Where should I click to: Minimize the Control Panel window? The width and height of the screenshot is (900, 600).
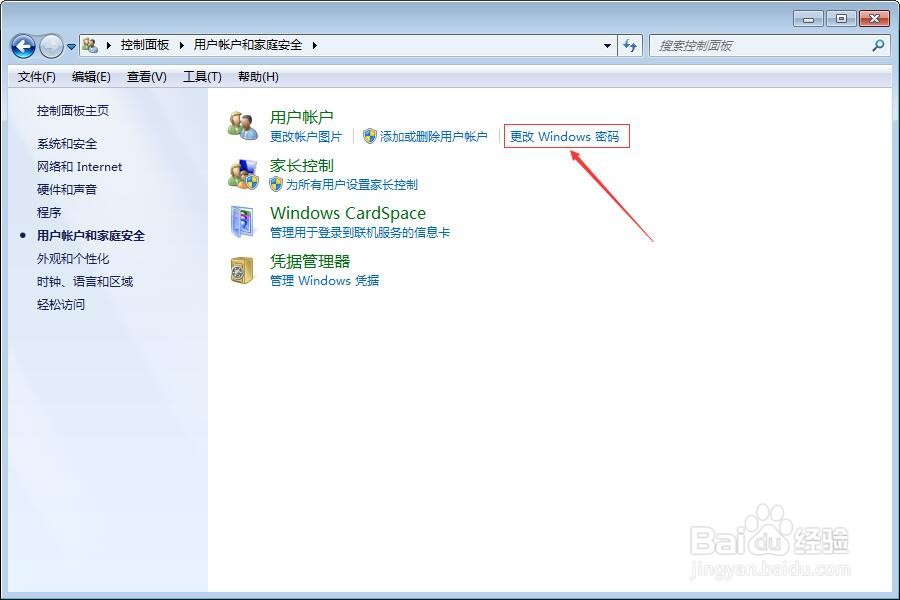[808, 18]
